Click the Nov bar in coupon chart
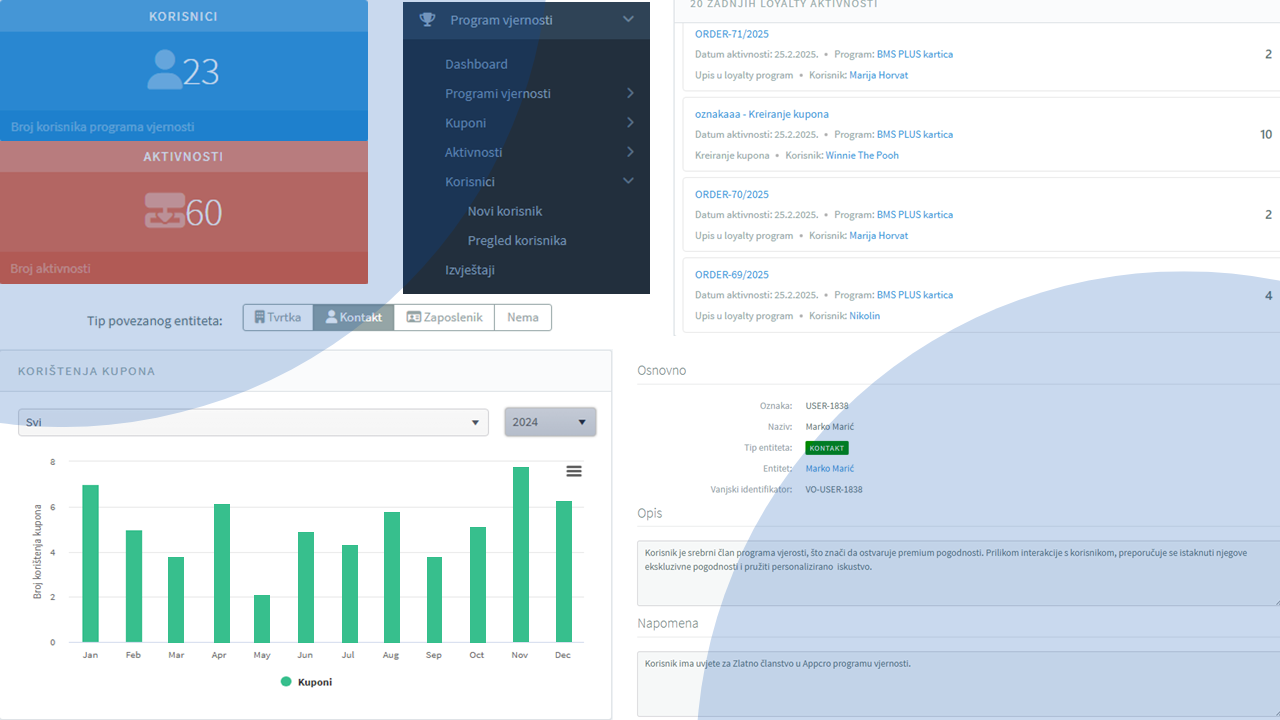The image size is (1280, 720). coord(521,554)
